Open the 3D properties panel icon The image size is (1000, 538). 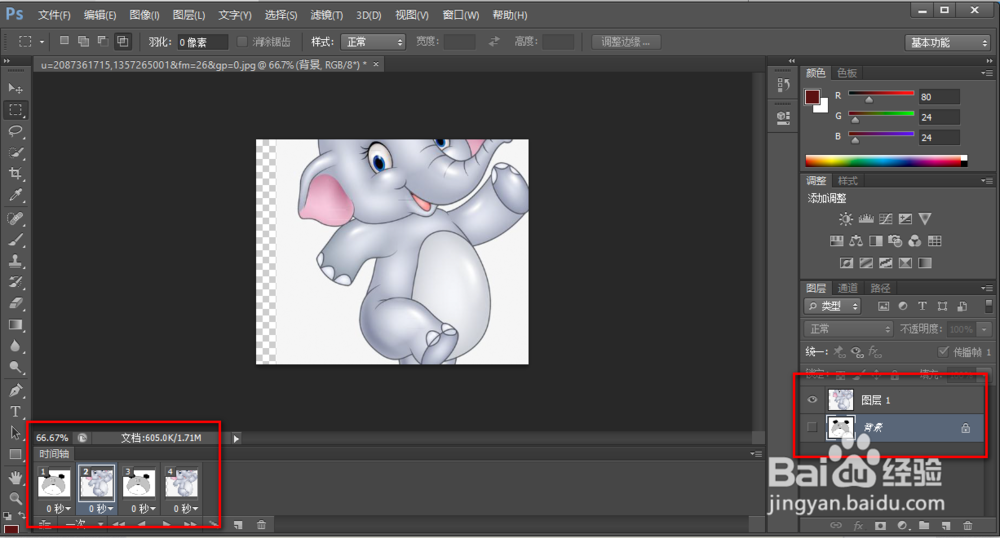tap(784, 118)
